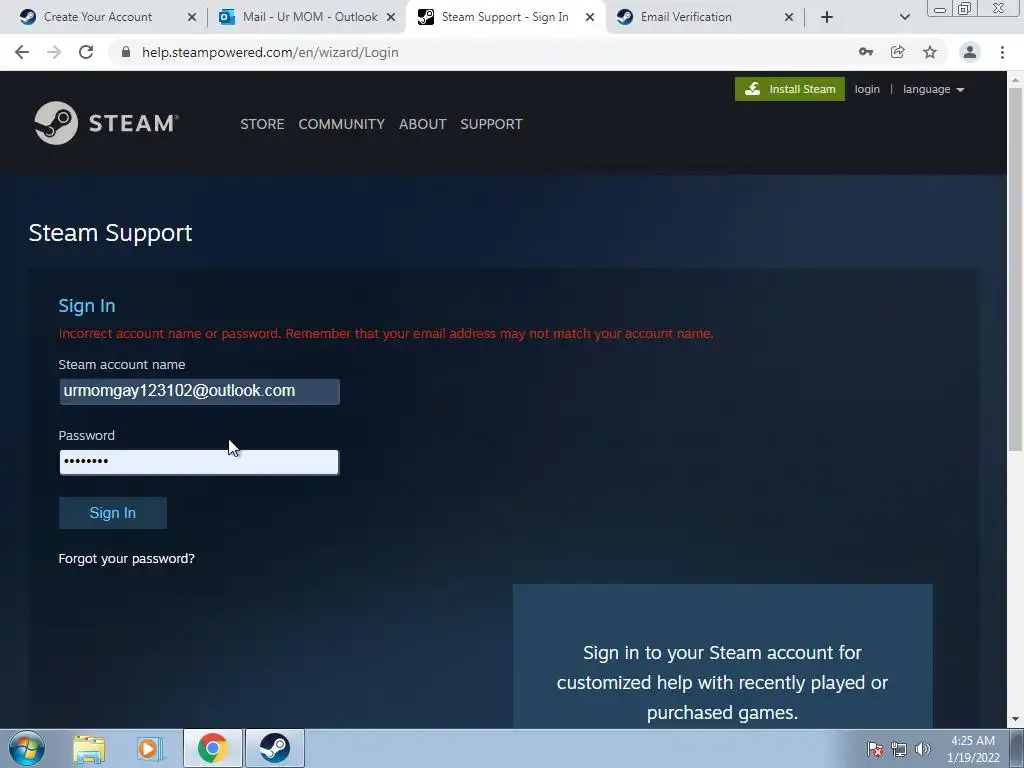The width and height of the screenshot is (1024, 768).
Task: Expand the tab search chevron
Action: coord(904,17)
